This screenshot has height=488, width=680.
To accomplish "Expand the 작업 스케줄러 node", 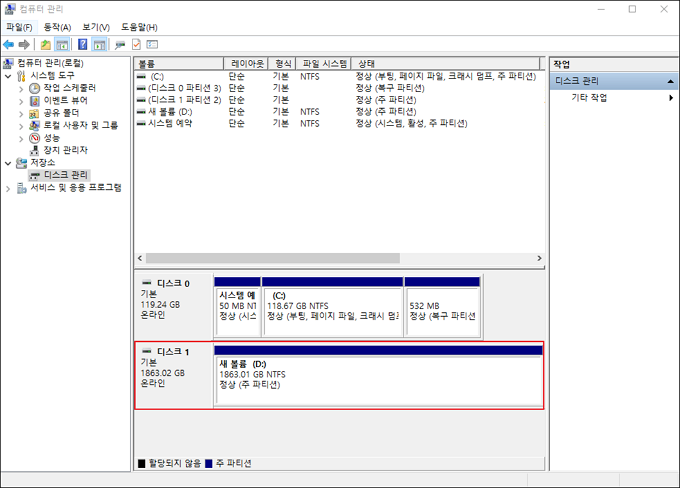I will [21, 89].
